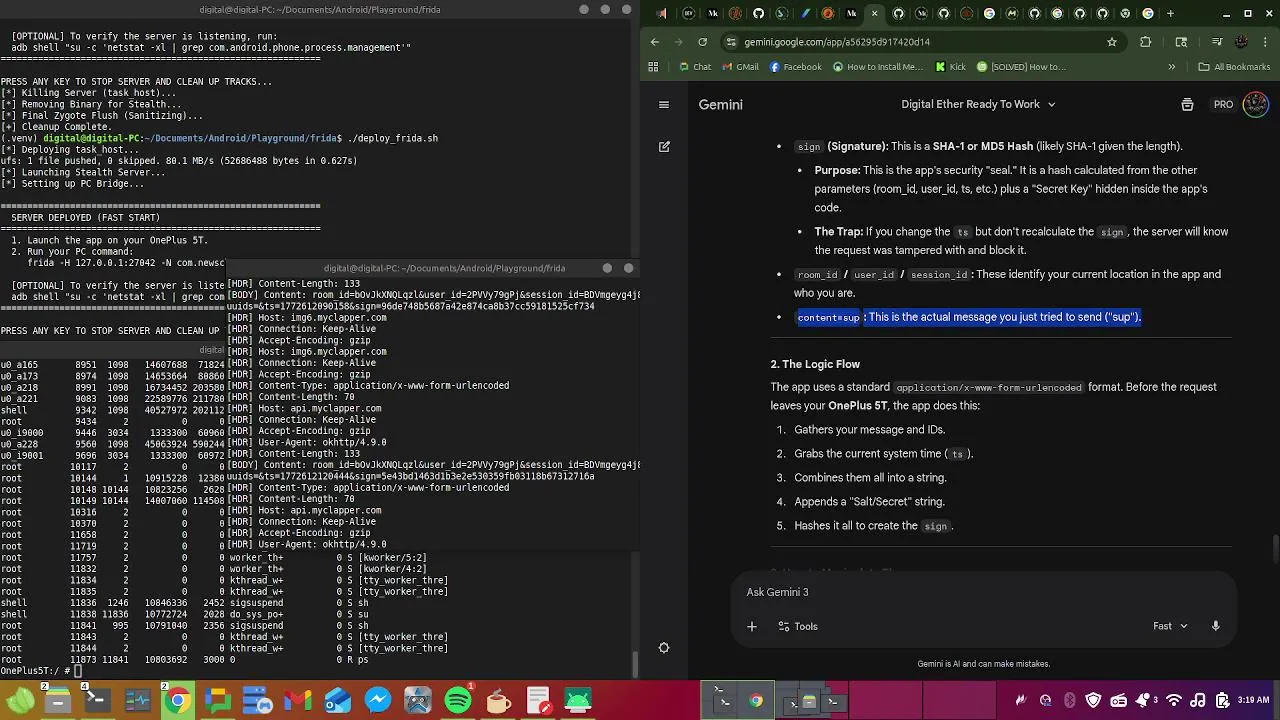This screenshot has height=720, width=1280.
Task: Open the Bluetooth icon in system tray
Action: [1069, 701]
